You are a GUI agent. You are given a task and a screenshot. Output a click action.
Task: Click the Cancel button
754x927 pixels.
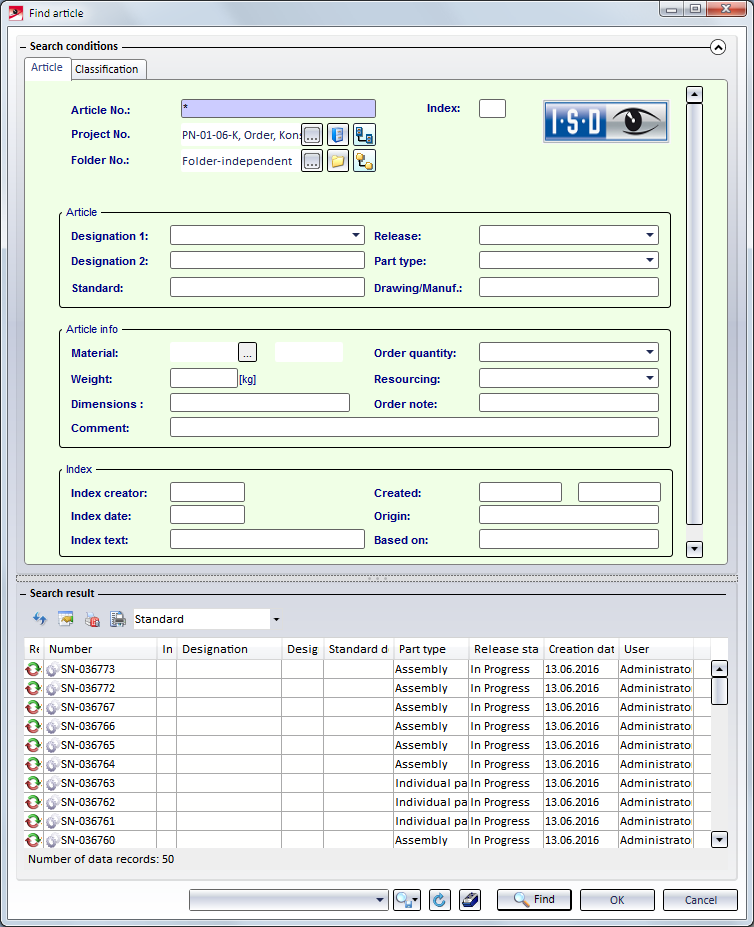(x=701, y=900)
